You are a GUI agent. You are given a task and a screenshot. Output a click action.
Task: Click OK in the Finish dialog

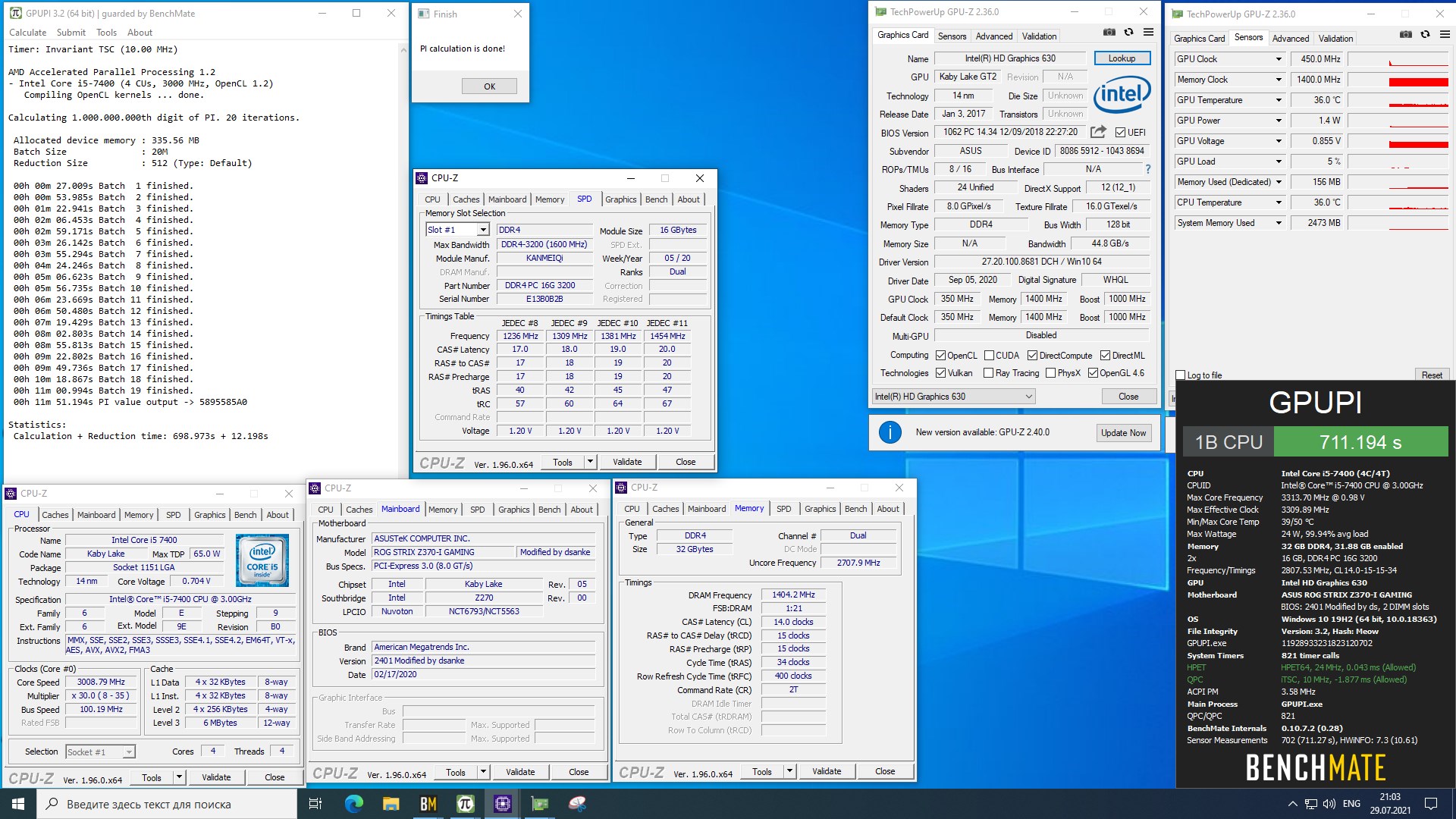[x=489, y=86]
